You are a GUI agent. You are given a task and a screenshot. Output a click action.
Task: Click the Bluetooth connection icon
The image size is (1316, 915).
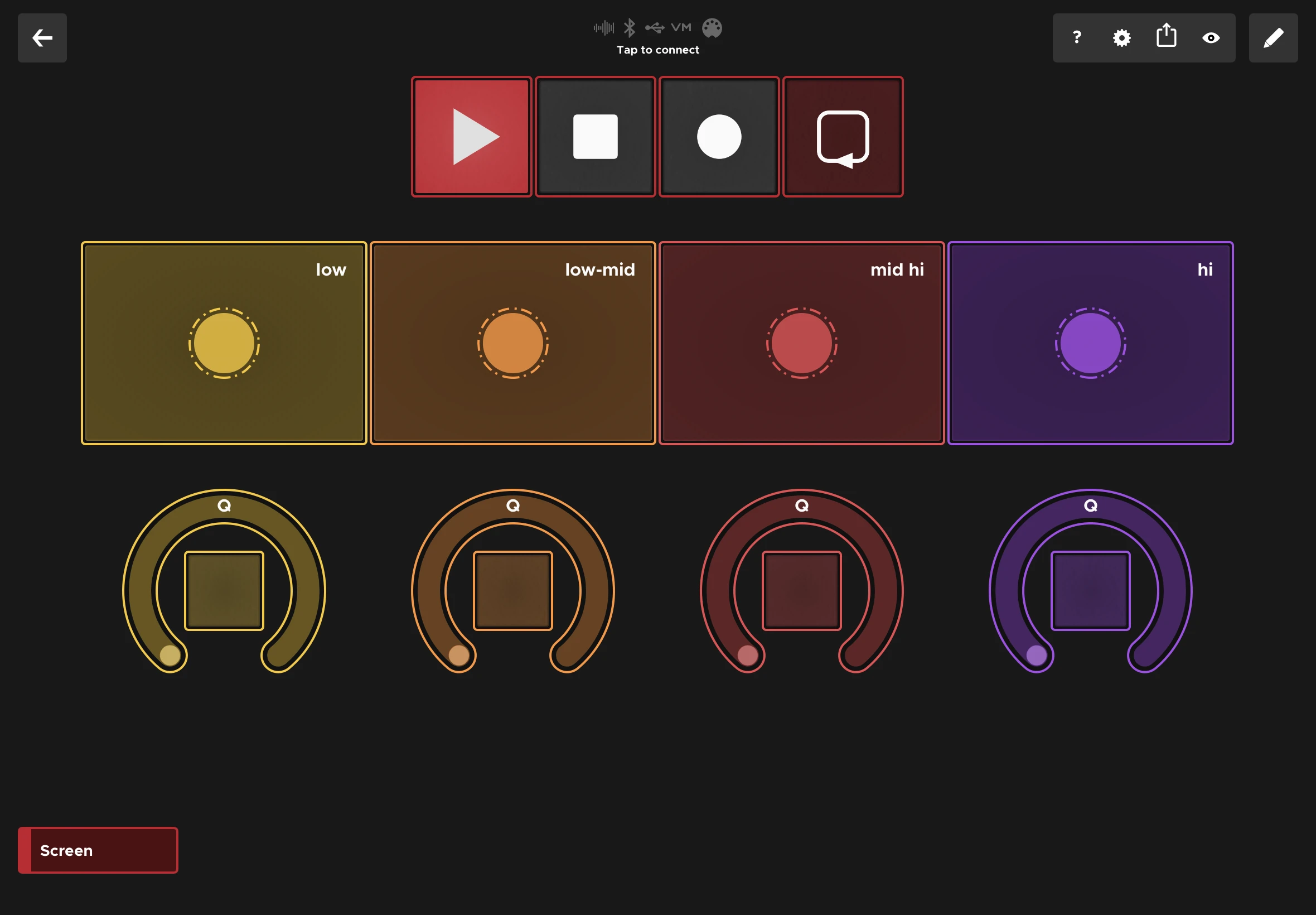click(x=629, y=27)
